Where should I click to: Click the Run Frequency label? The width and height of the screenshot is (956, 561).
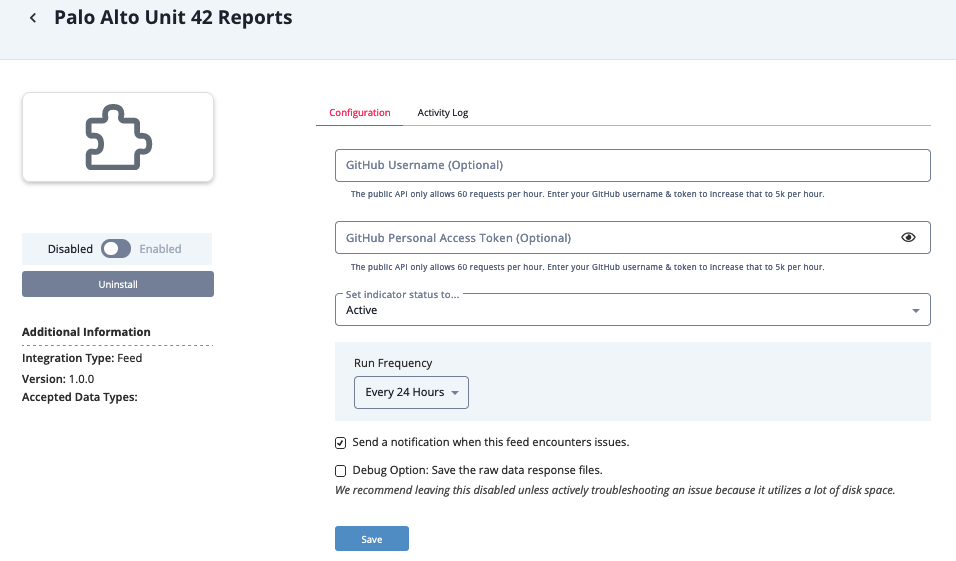393,363
